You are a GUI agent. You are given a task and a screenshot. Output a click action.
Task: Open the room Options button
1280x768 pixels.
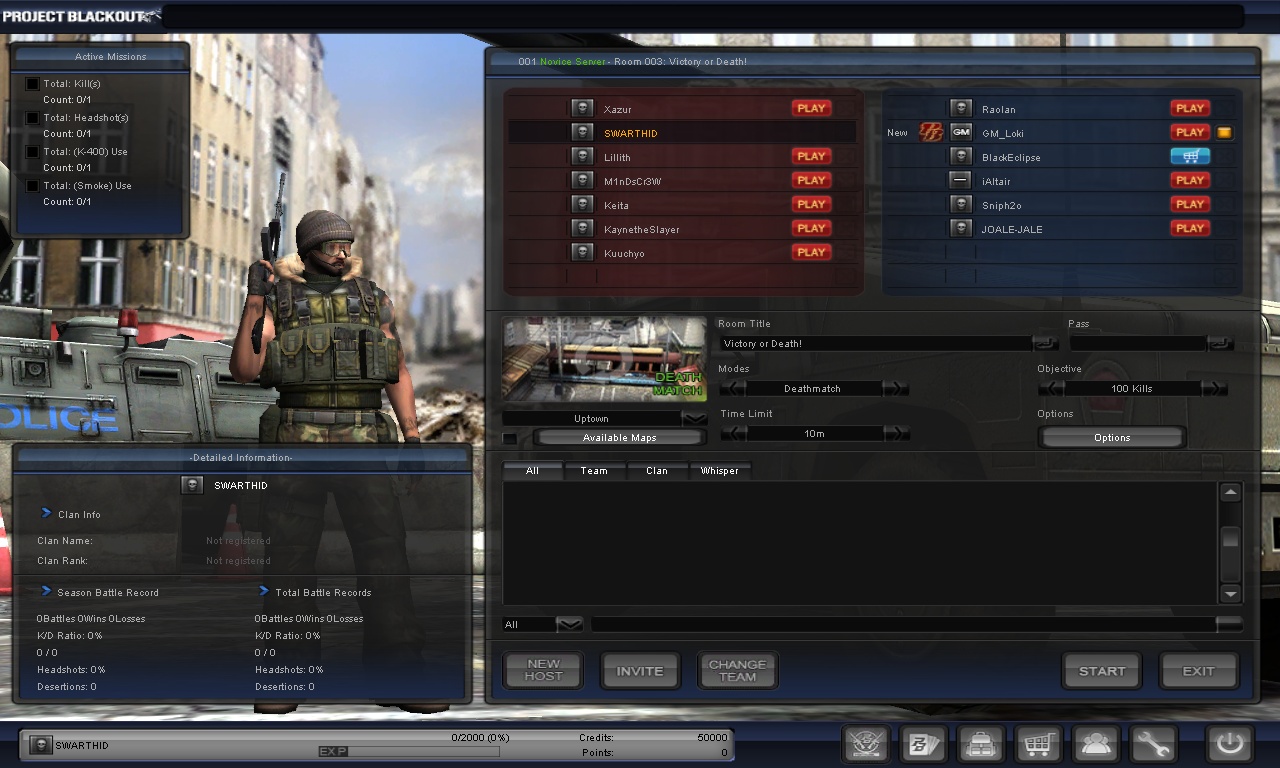[1112, 438]
